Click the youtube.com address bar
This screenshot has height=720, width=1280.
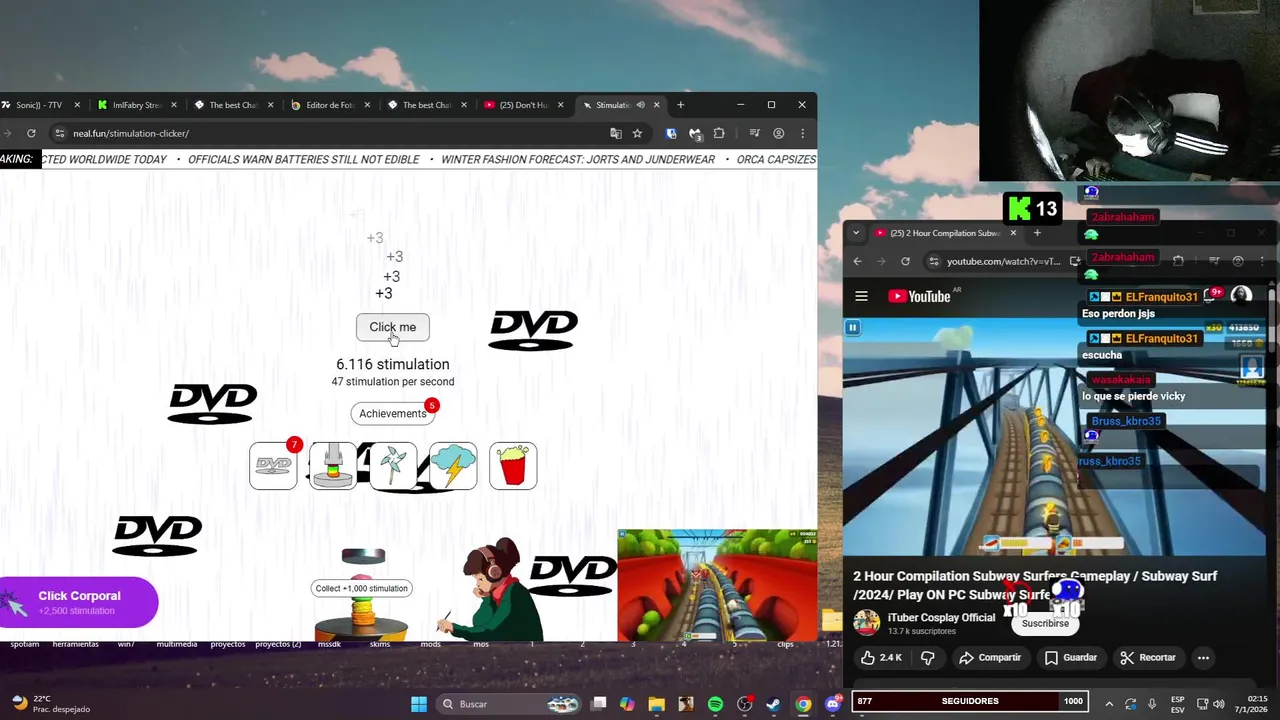pos(1002,261)
